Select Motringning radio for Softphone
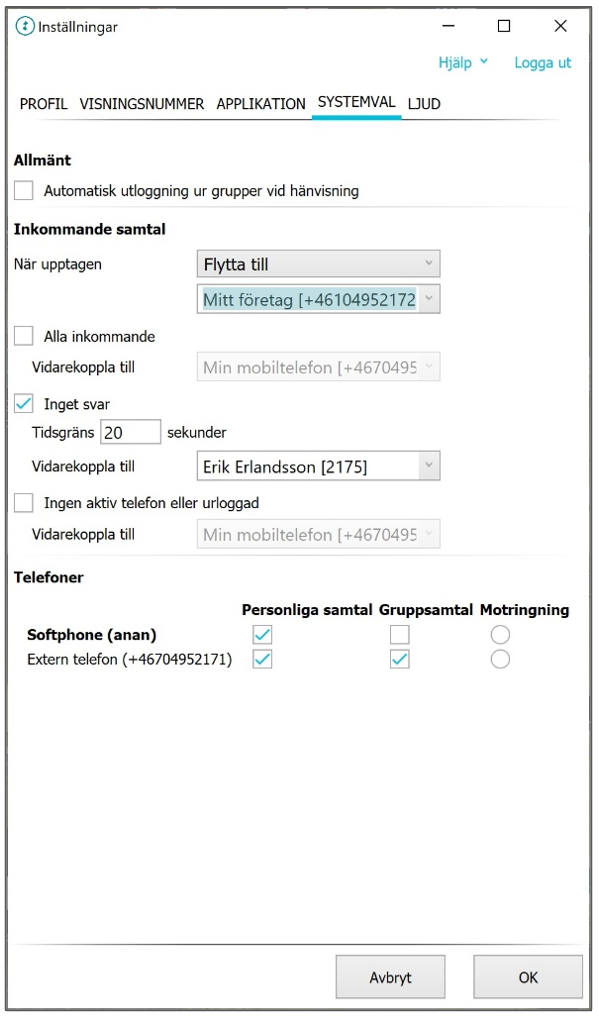This screenshot has width=599, height=1017. pyautogui.click(x=500, y=634)
